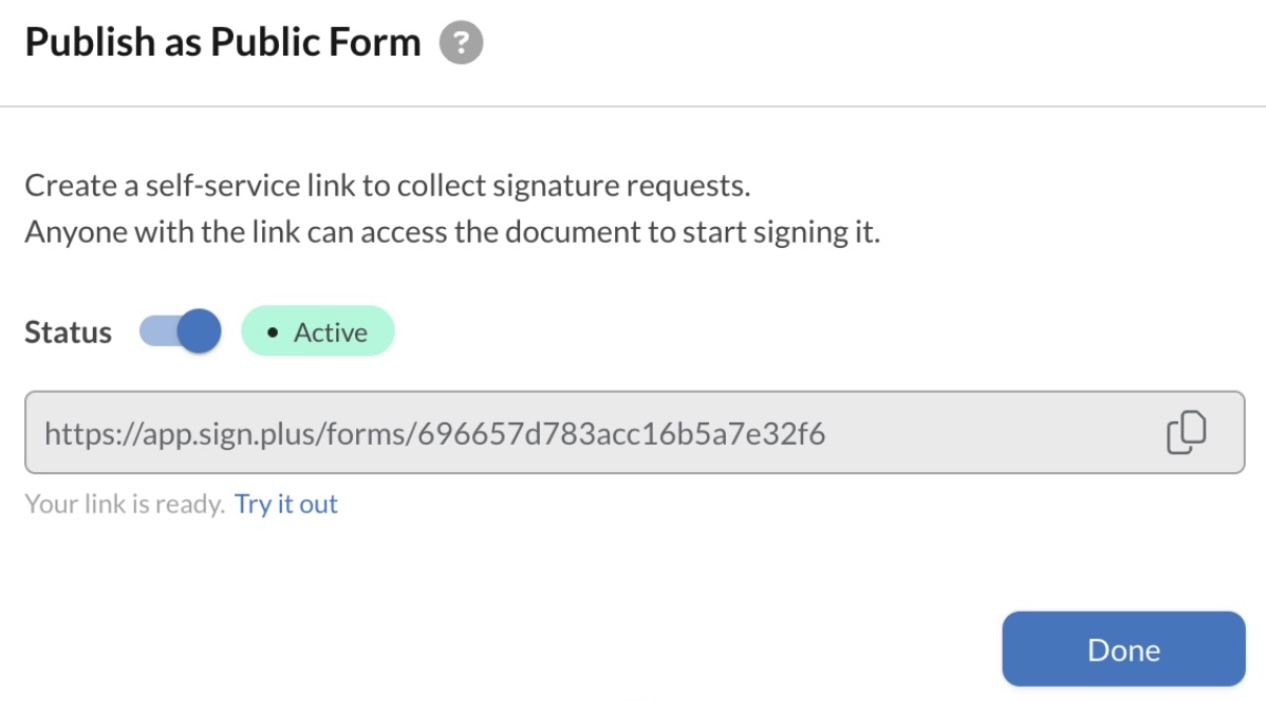Click the clipboard icon in the URL box

pos(1186,433)
